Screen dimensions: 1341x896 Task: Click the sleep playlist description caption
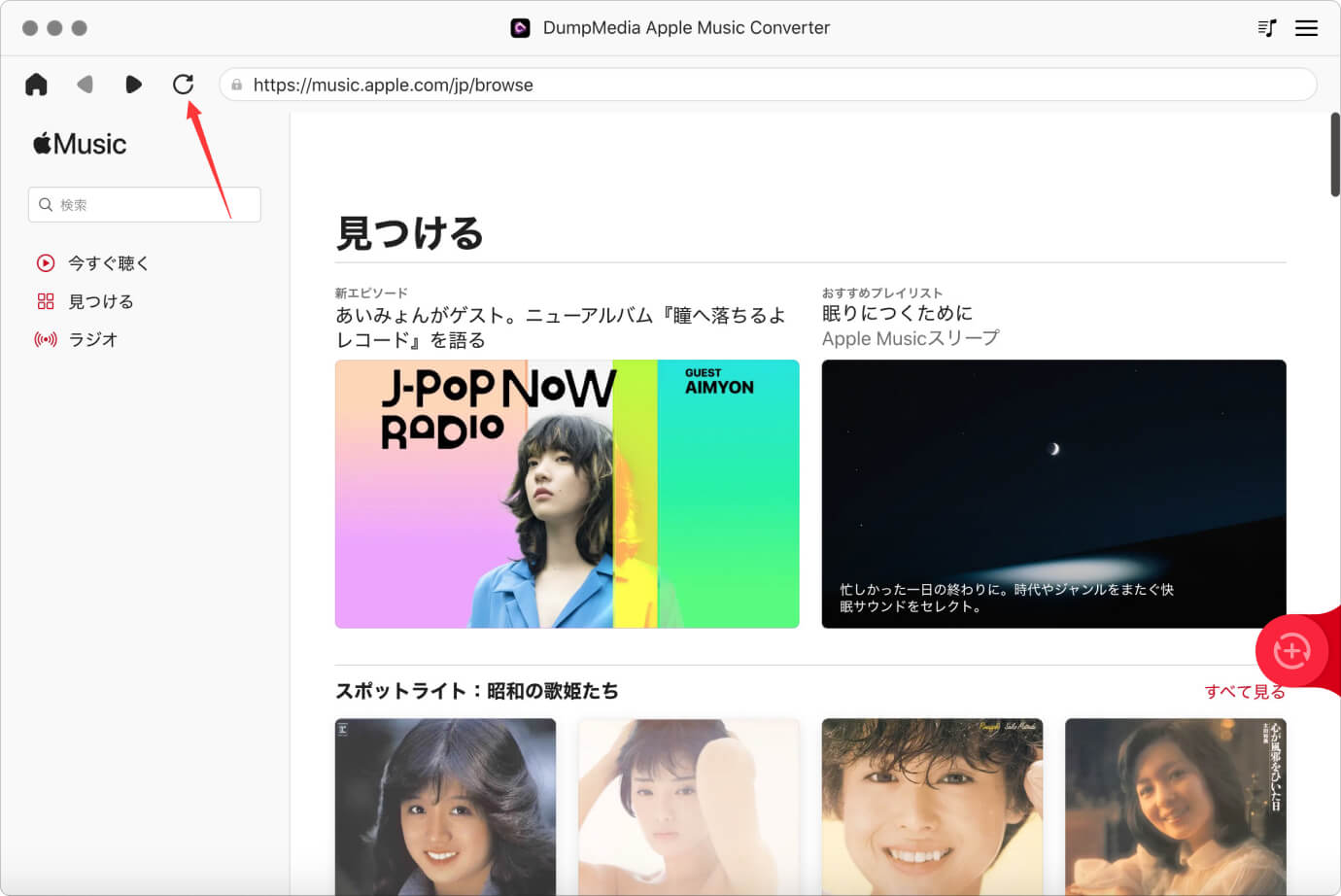[1006, 598]
